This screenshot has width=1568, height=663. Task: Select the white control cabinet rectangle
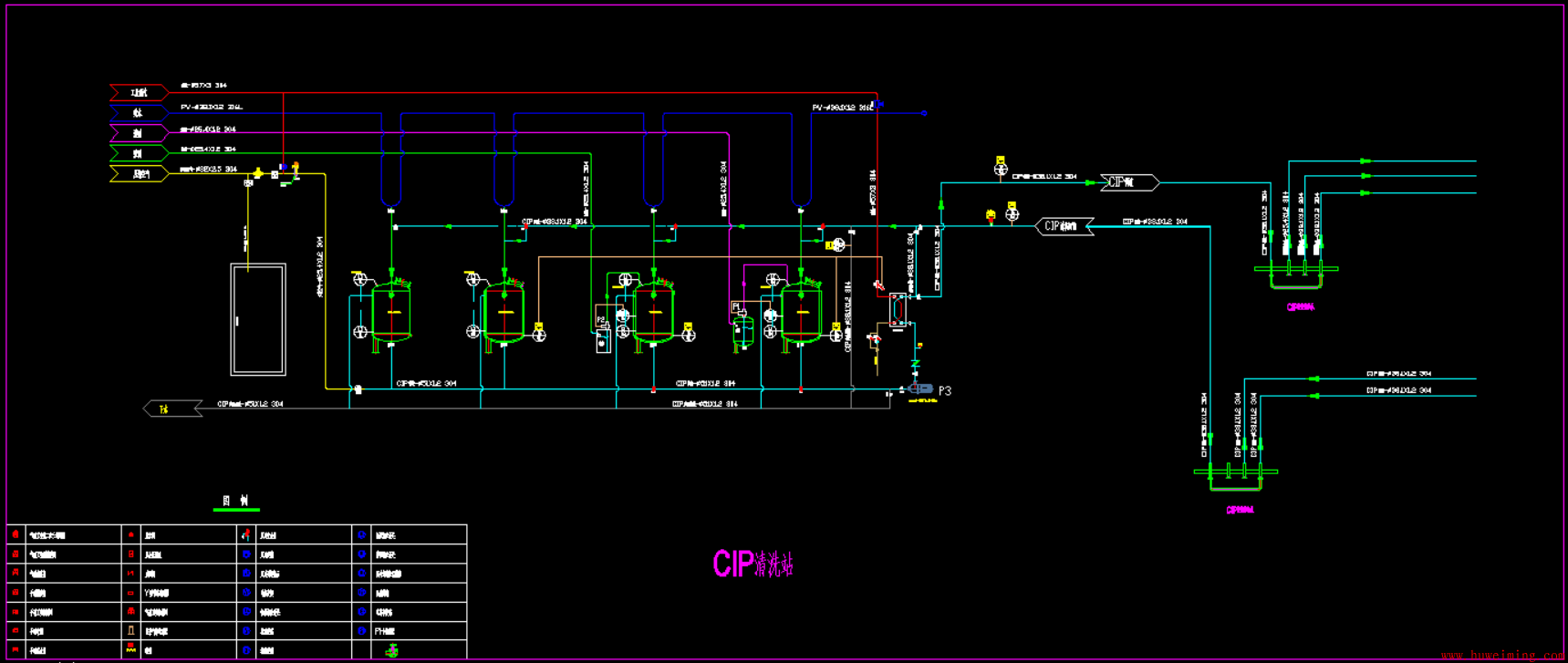click(x=258, y=319)
